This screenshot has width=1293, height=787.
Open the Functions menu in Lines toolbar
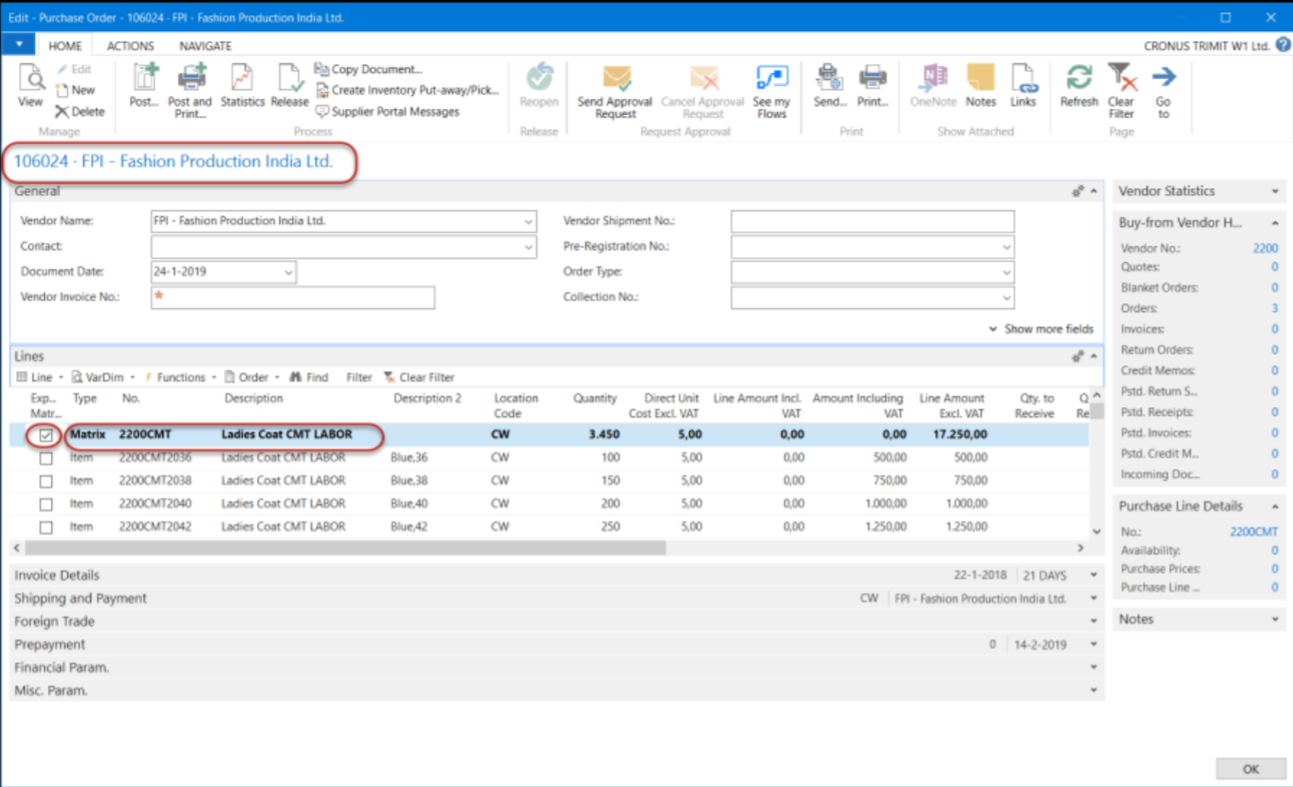181,377
